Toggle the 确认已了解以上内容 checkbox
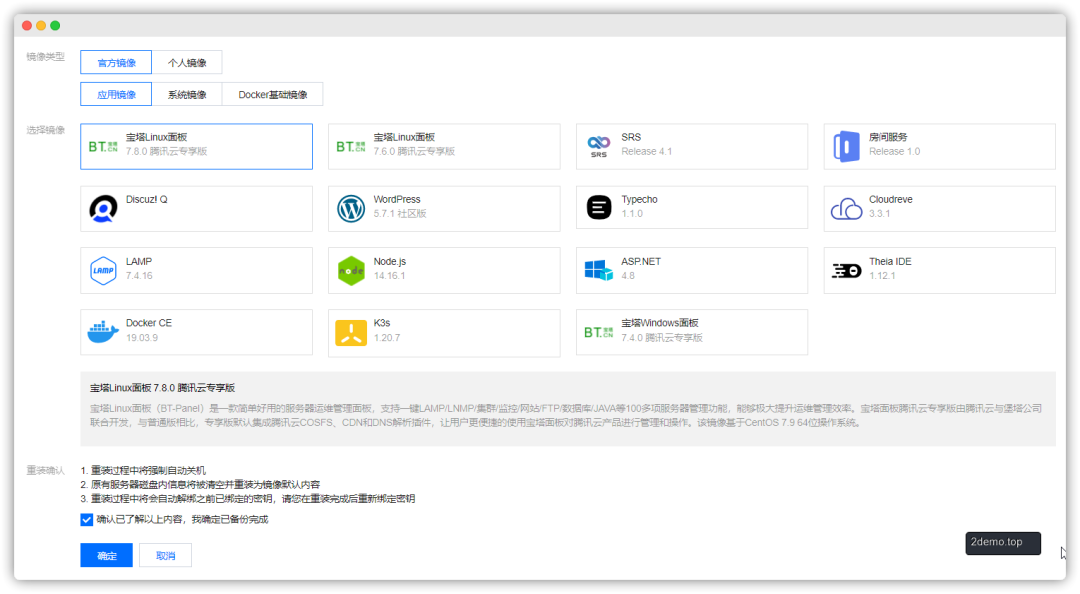Image resolution: width=1080 pixels, height=594 pixels. pyautogui.click(x=87, y=520)
